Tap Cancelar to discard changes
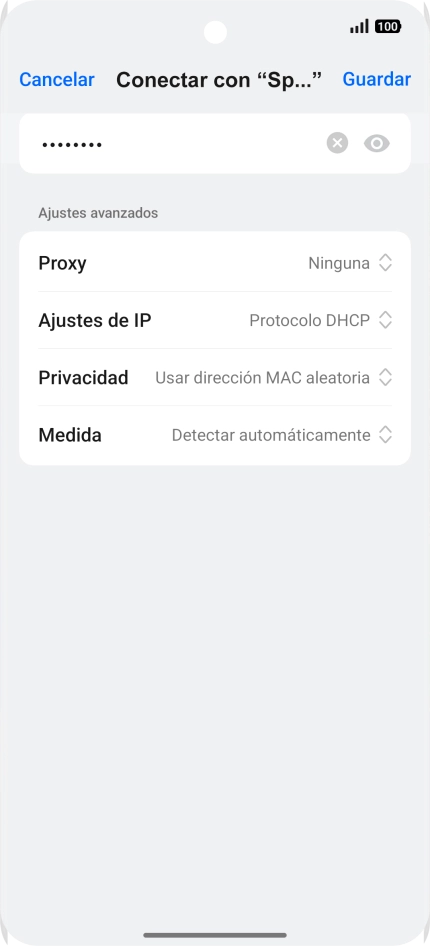This screenshot has height=946, width=430. coord(57,80)
